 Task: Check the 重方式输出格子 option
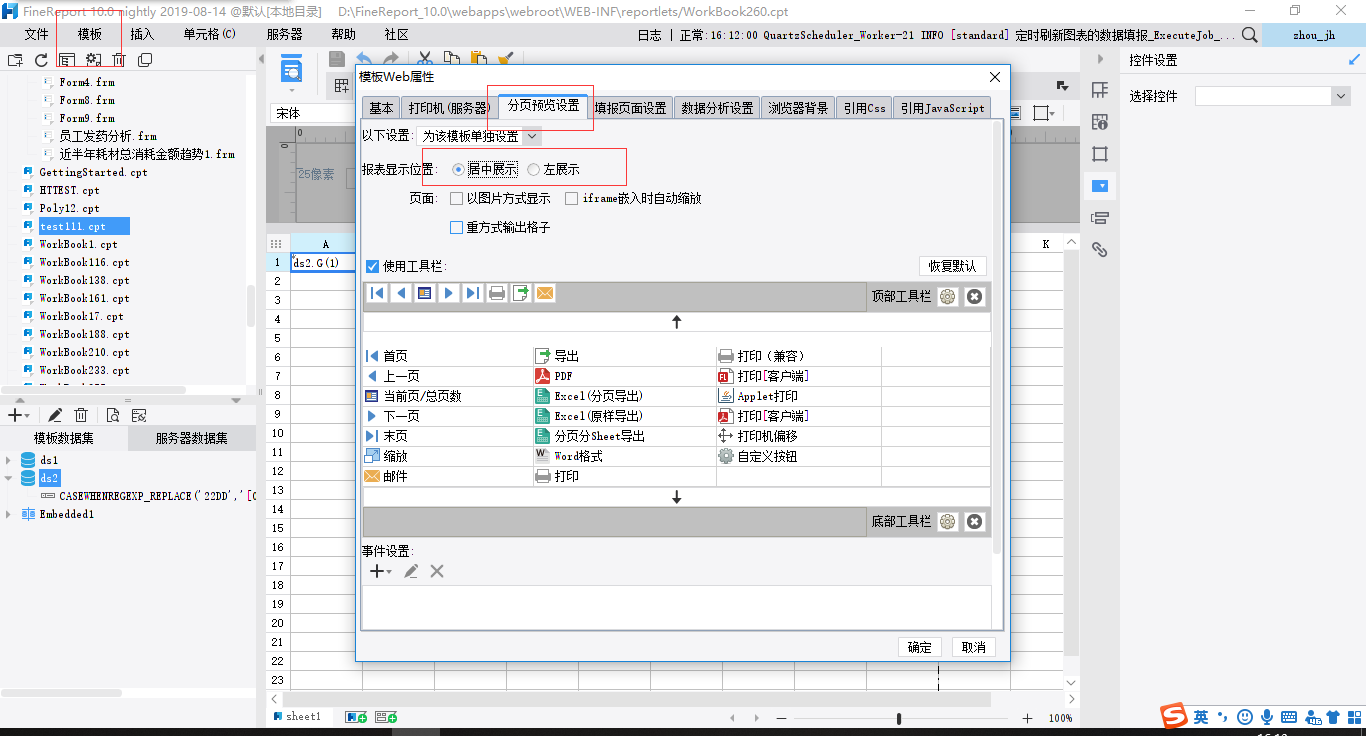456,228
